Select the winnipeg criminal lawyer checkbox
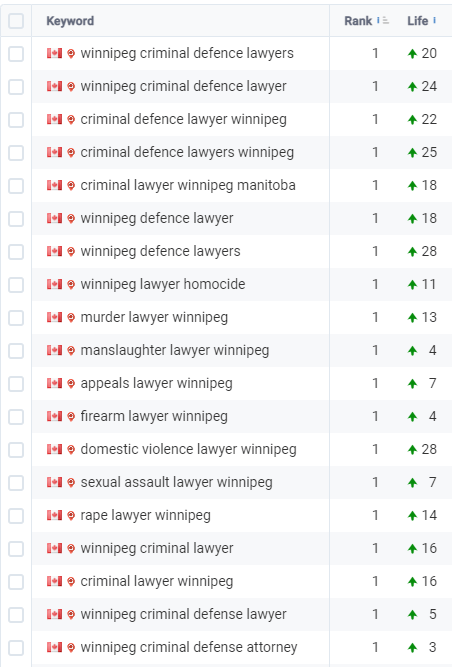Viewport: 452px width, 667px height. coord(16,549)
